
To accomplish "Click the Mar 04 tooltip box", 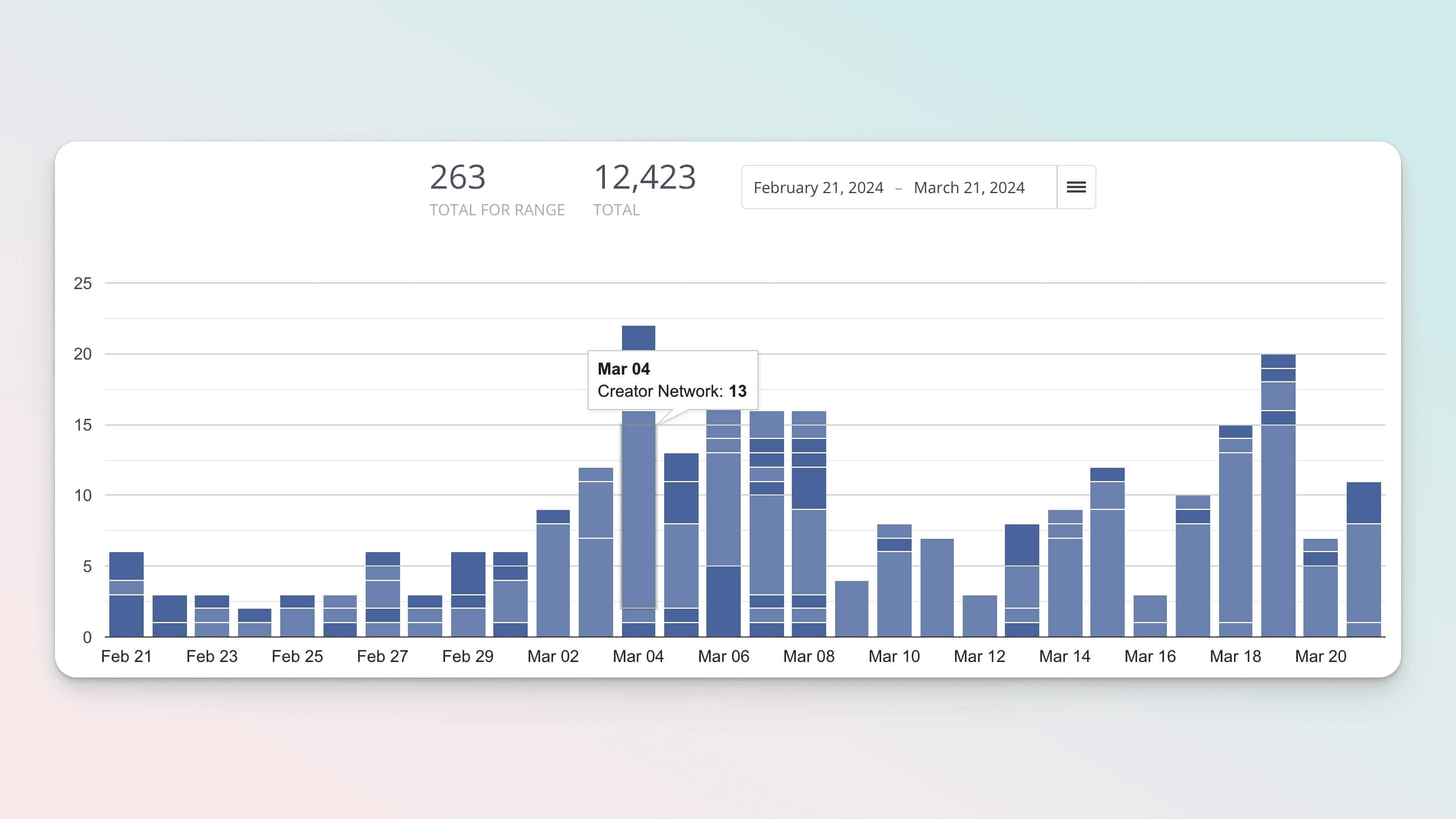I will pyautogui.click(x=672, y=380).
